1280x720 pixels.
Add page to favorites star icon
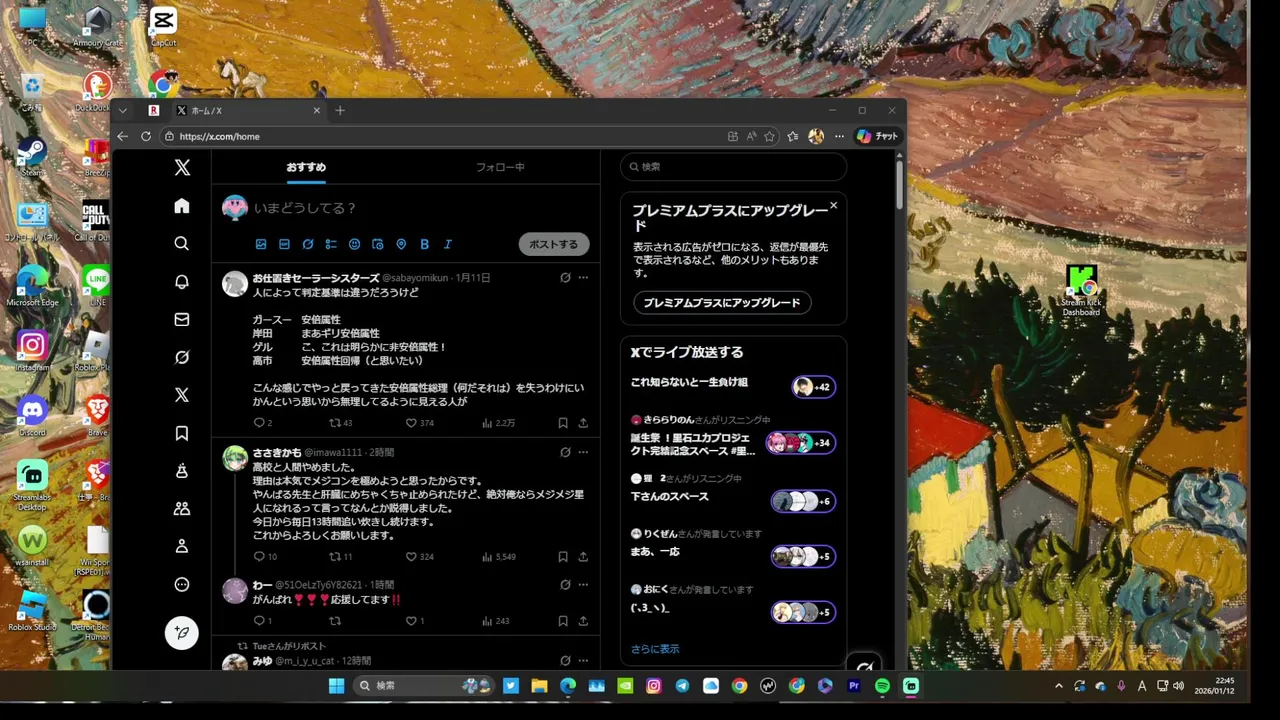[x=769, y=137]
